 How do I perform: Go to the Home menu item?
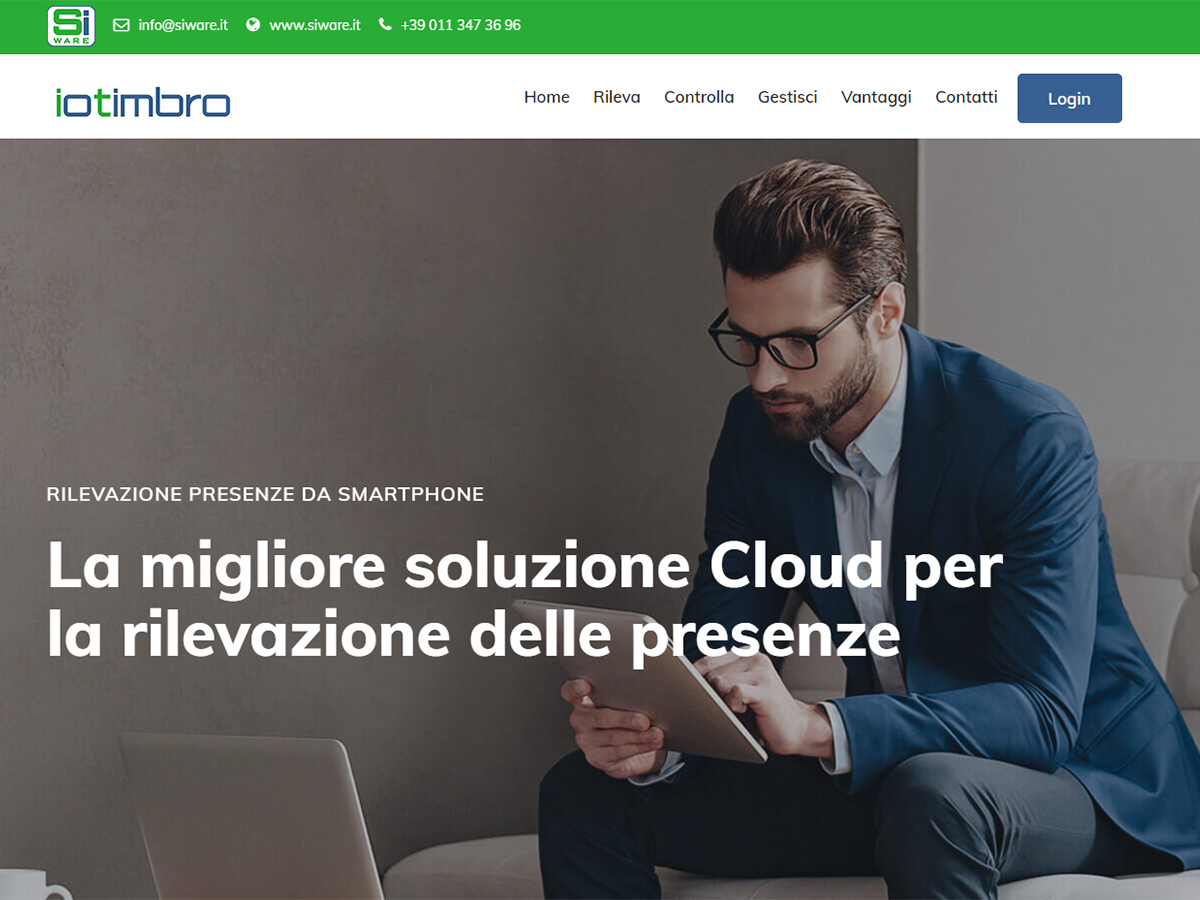547,97
